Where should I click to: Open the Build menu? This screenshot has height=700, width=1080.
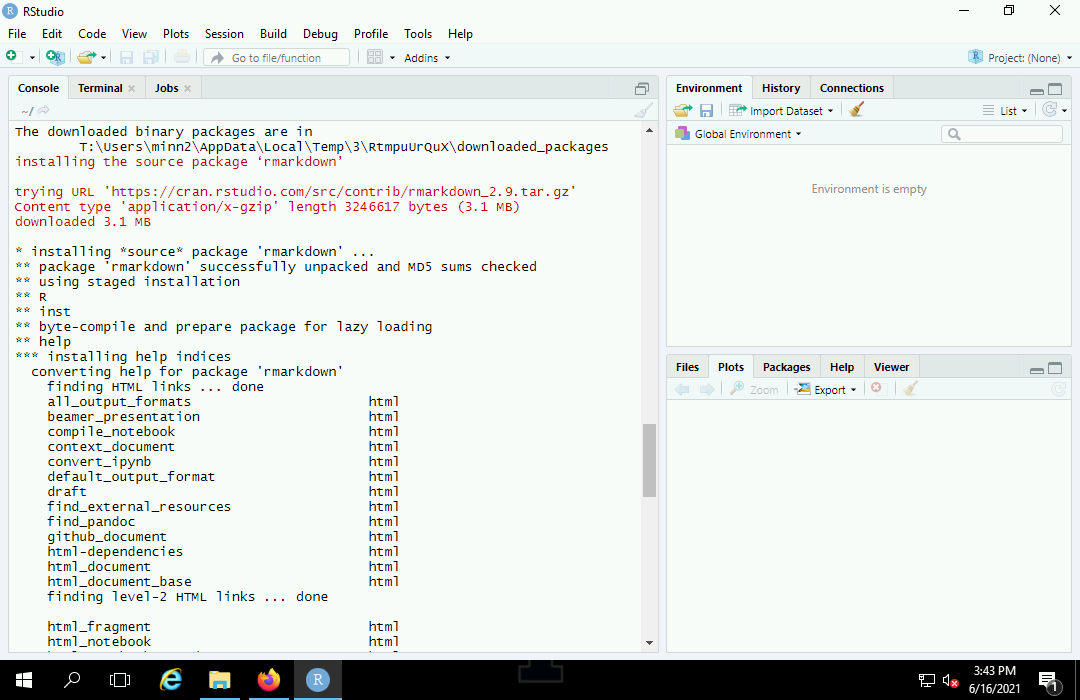point(273,34)
